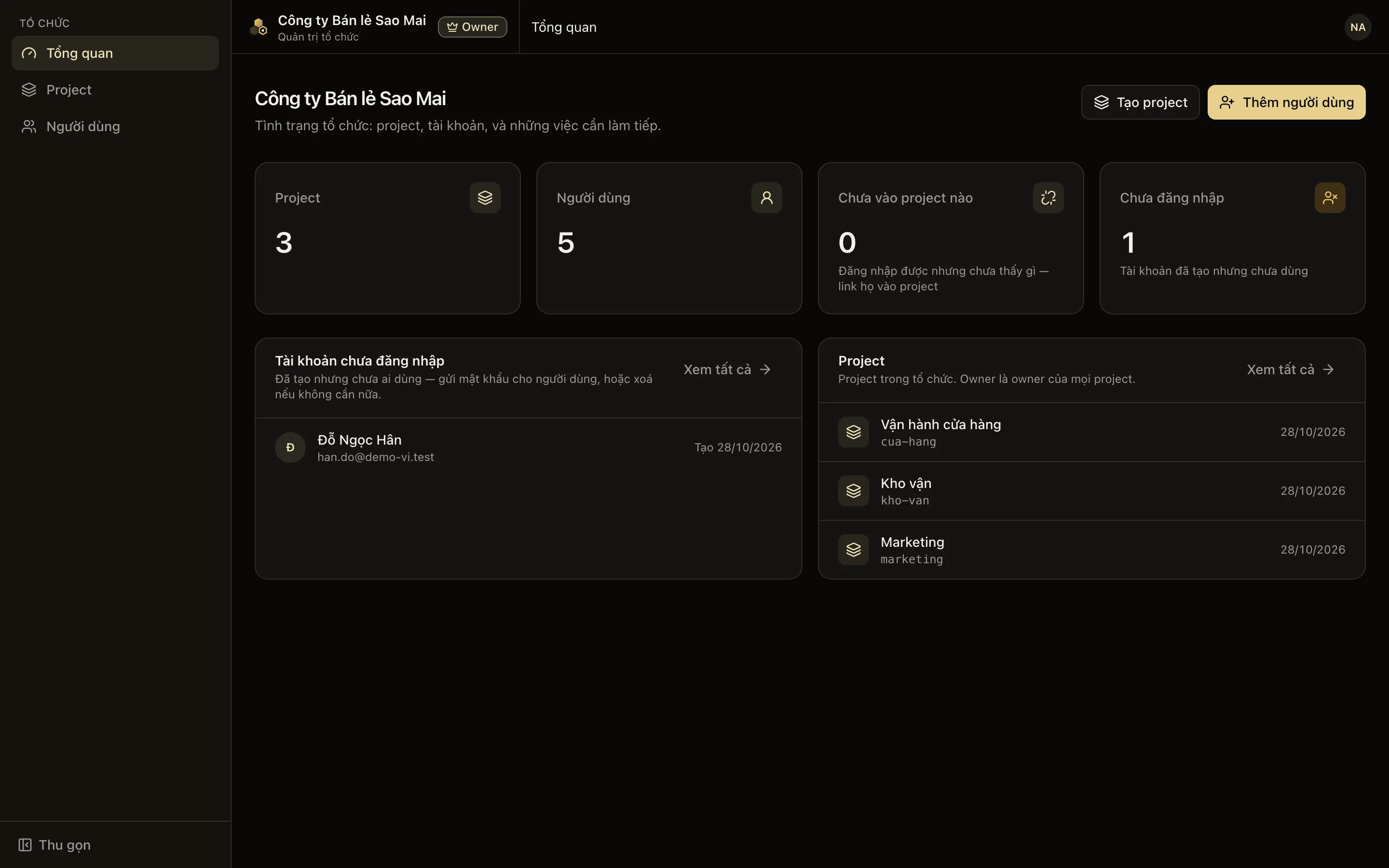Screen dimensions: 1389x868
Task: Open the Project stat card showing 3
Action: click(387, 238)
